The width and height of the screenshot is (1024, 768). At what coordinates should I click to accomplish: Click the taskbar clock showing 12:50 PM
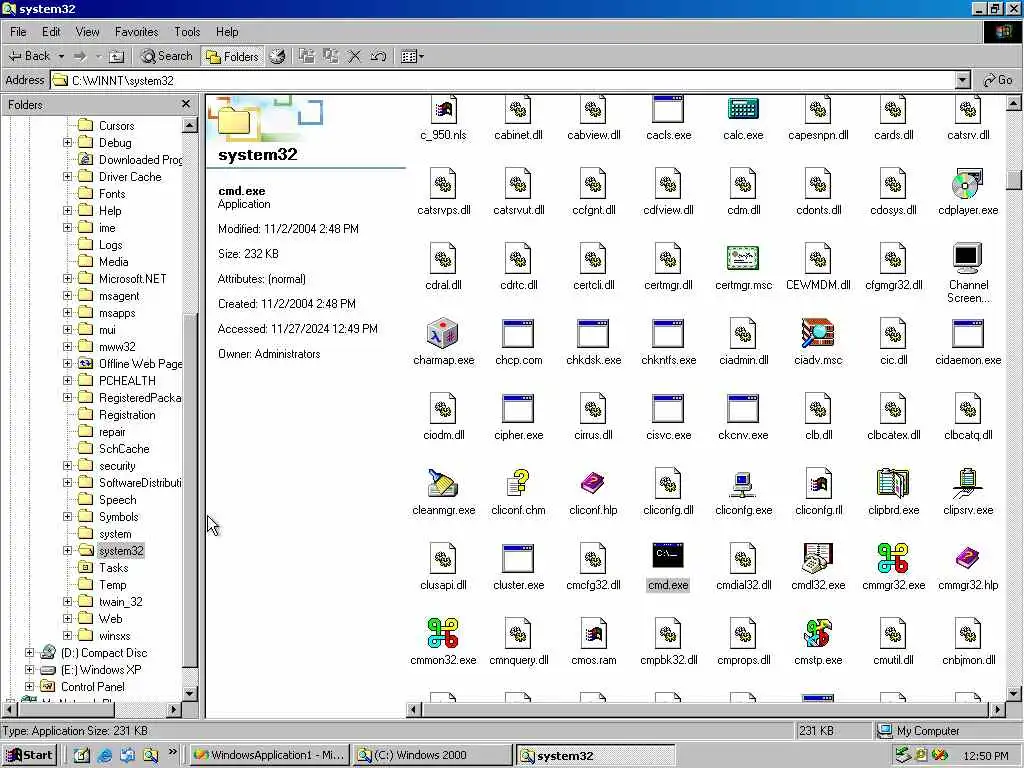tap(985, 756)
